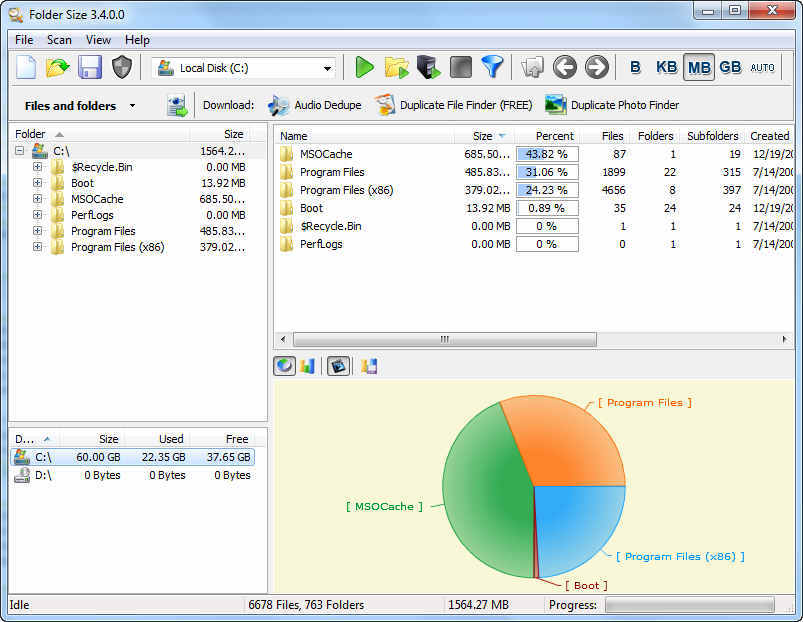
Task: Select the Scan Folder icon
Action: tap(396, 67)
